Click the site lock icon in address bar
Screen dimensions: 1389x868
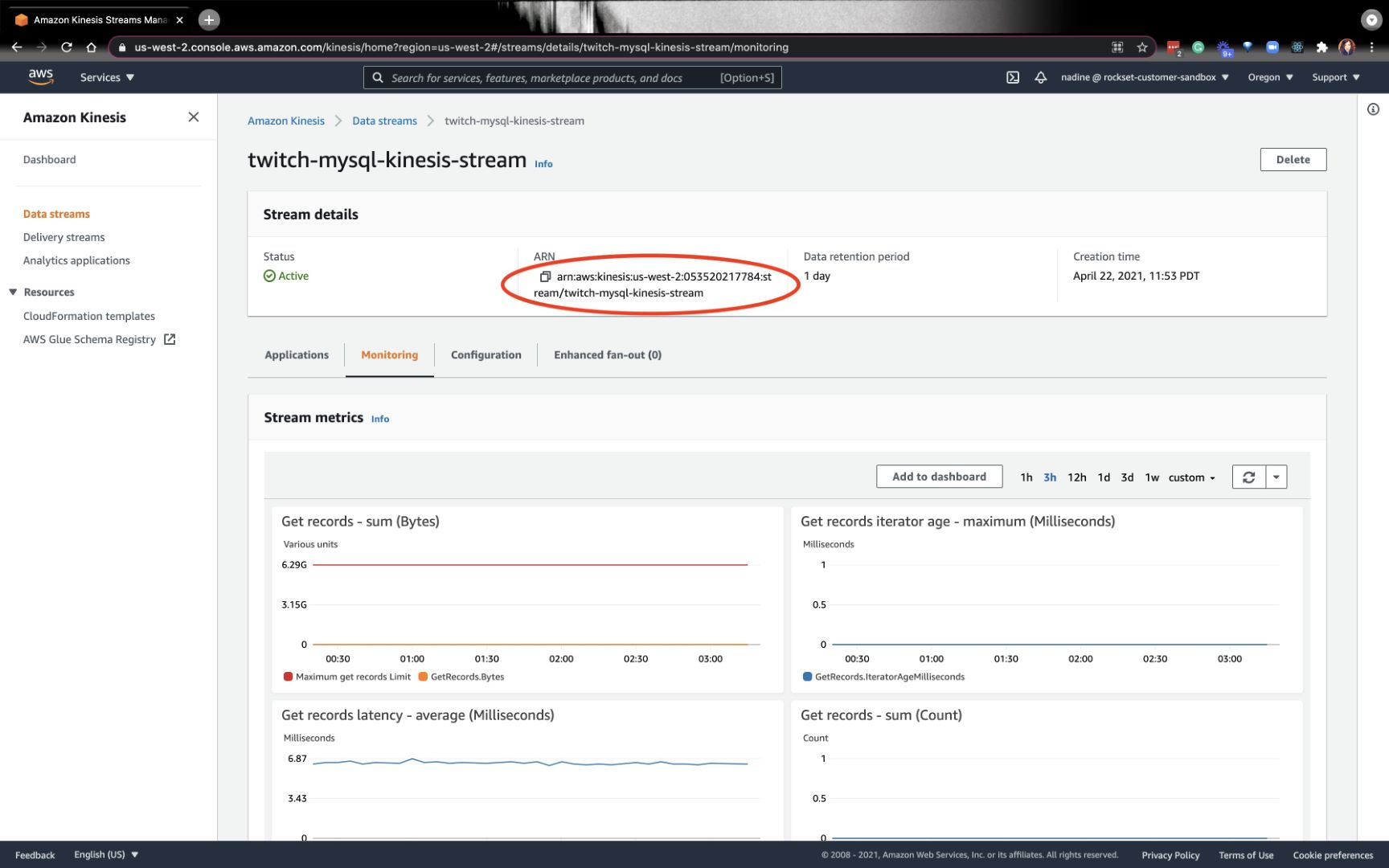click(x=122, y=47)
